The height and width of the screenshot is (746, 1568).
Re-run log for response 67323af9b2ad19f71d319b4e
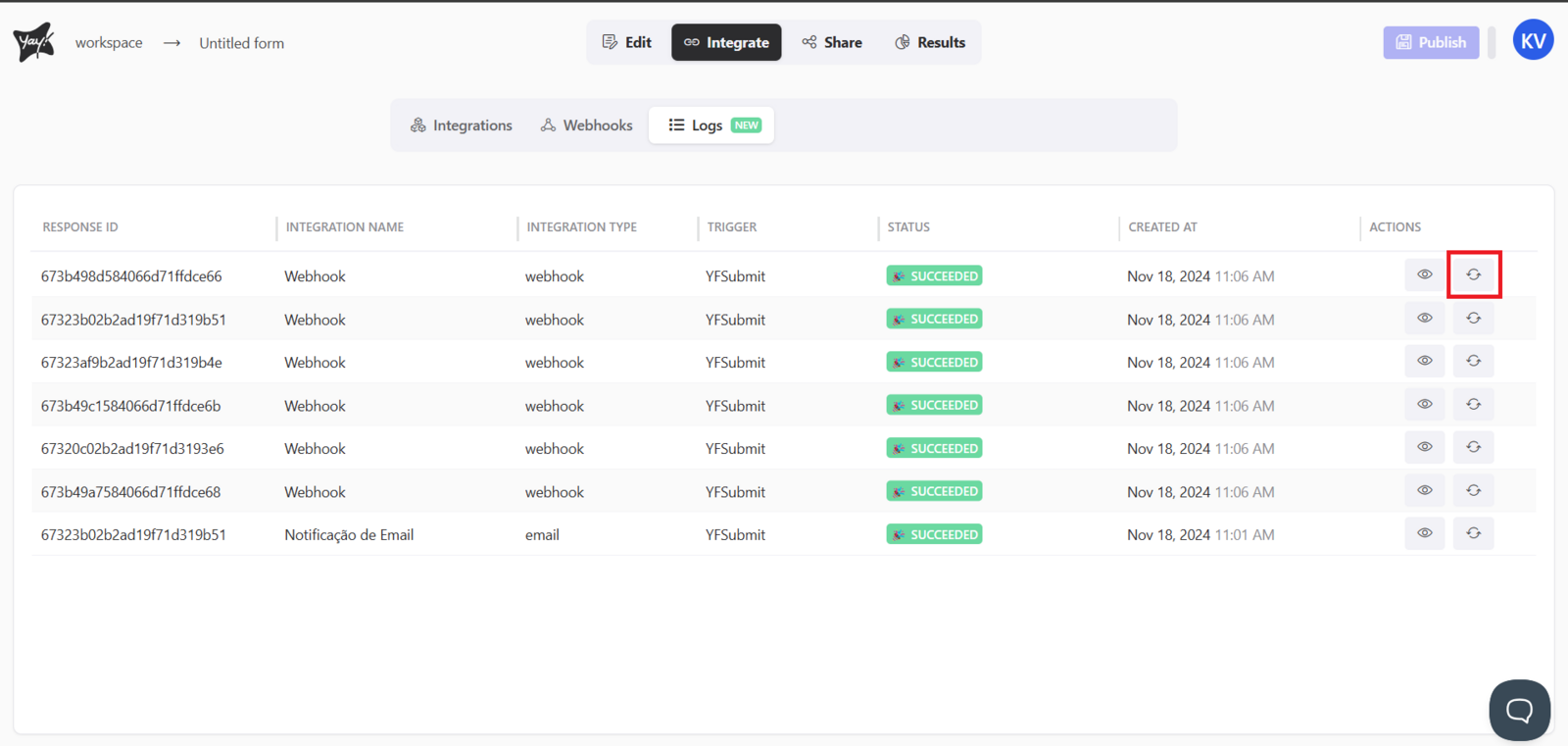[1473, 362]
